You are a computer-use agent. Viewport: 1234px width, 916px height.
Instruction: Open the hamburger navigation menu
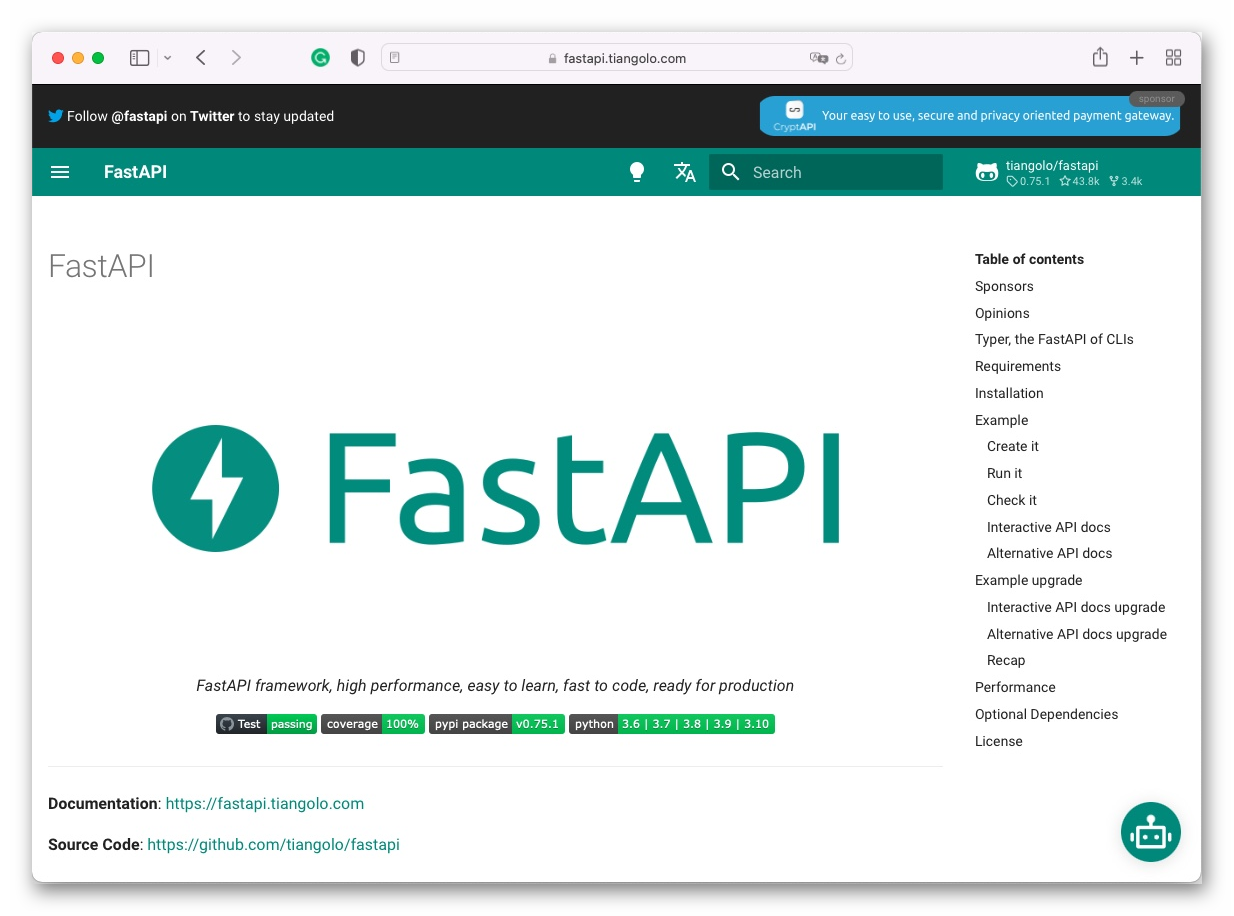60,172
